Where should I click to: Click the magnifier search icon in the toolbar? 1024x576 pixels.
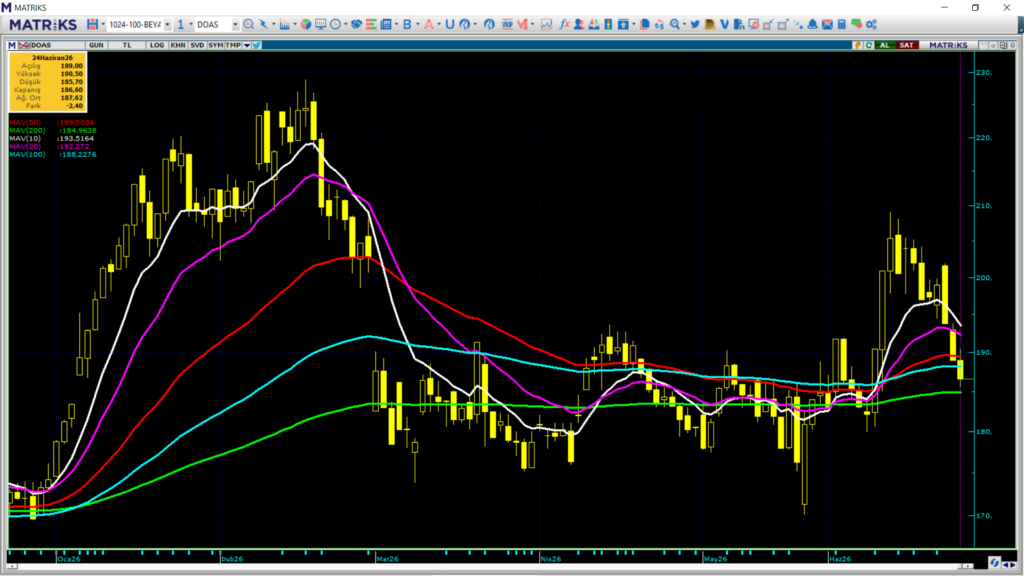tap(248, 24)
